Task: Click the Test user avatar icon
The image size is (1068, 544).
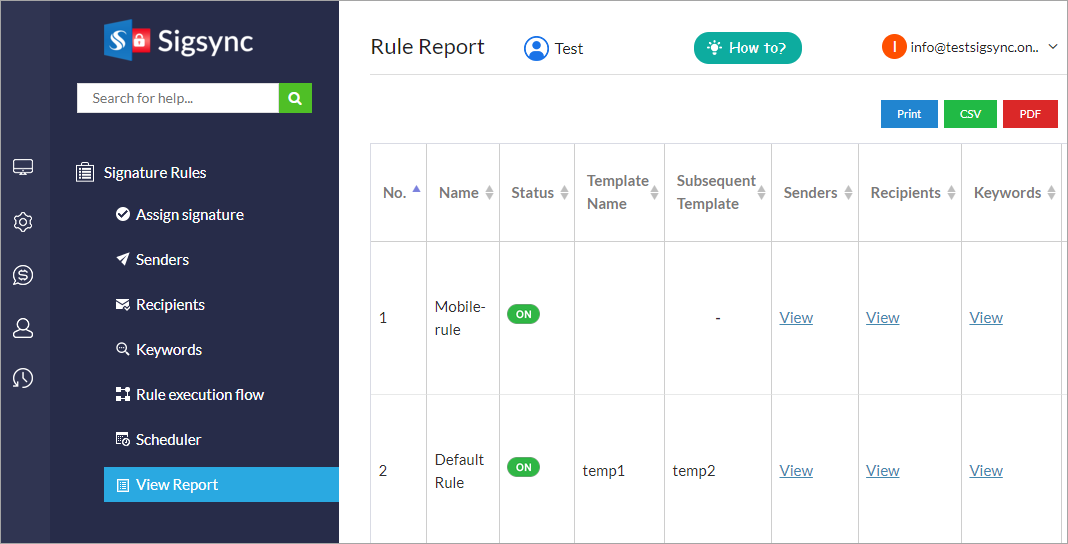Action: (536, 48)
